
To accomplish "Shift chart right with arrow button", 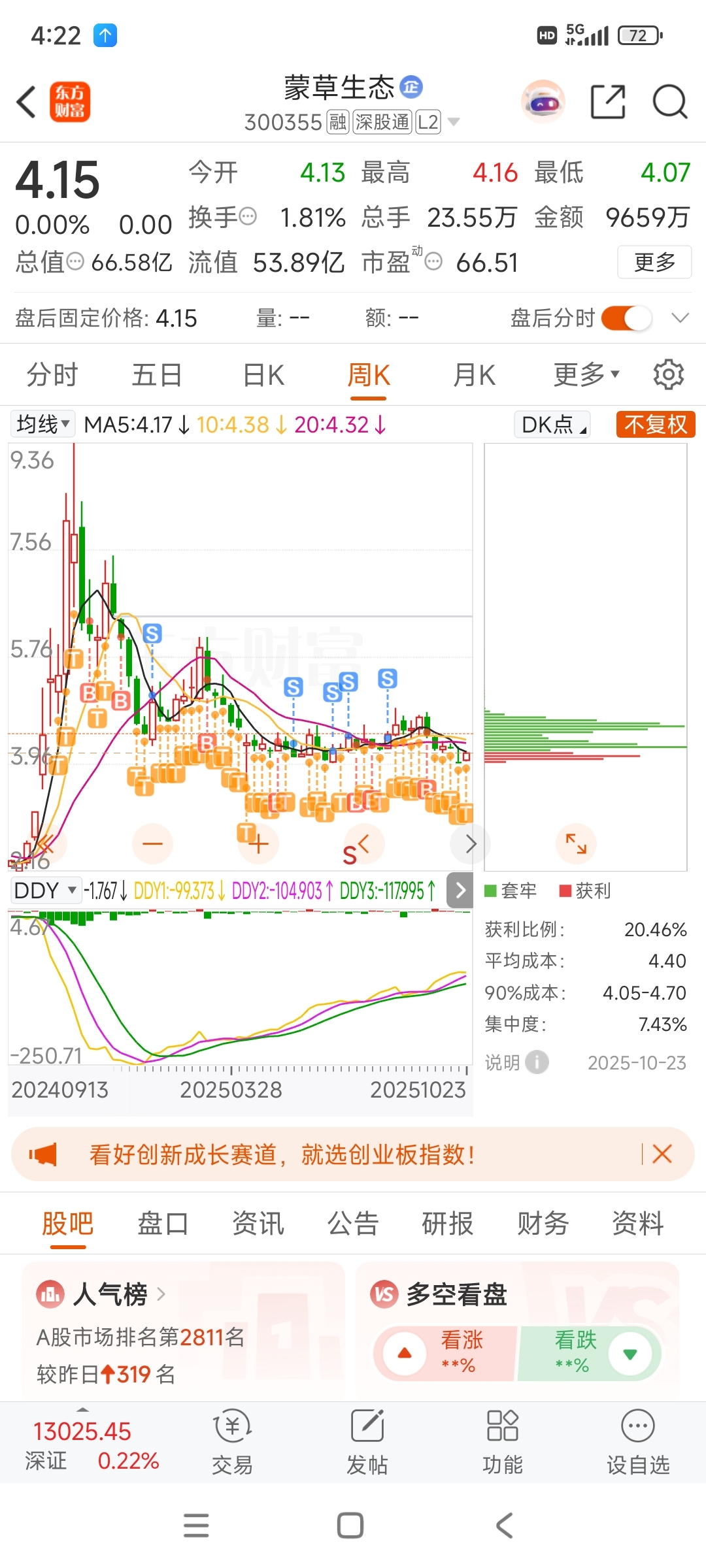I will [x=470, y=843].
